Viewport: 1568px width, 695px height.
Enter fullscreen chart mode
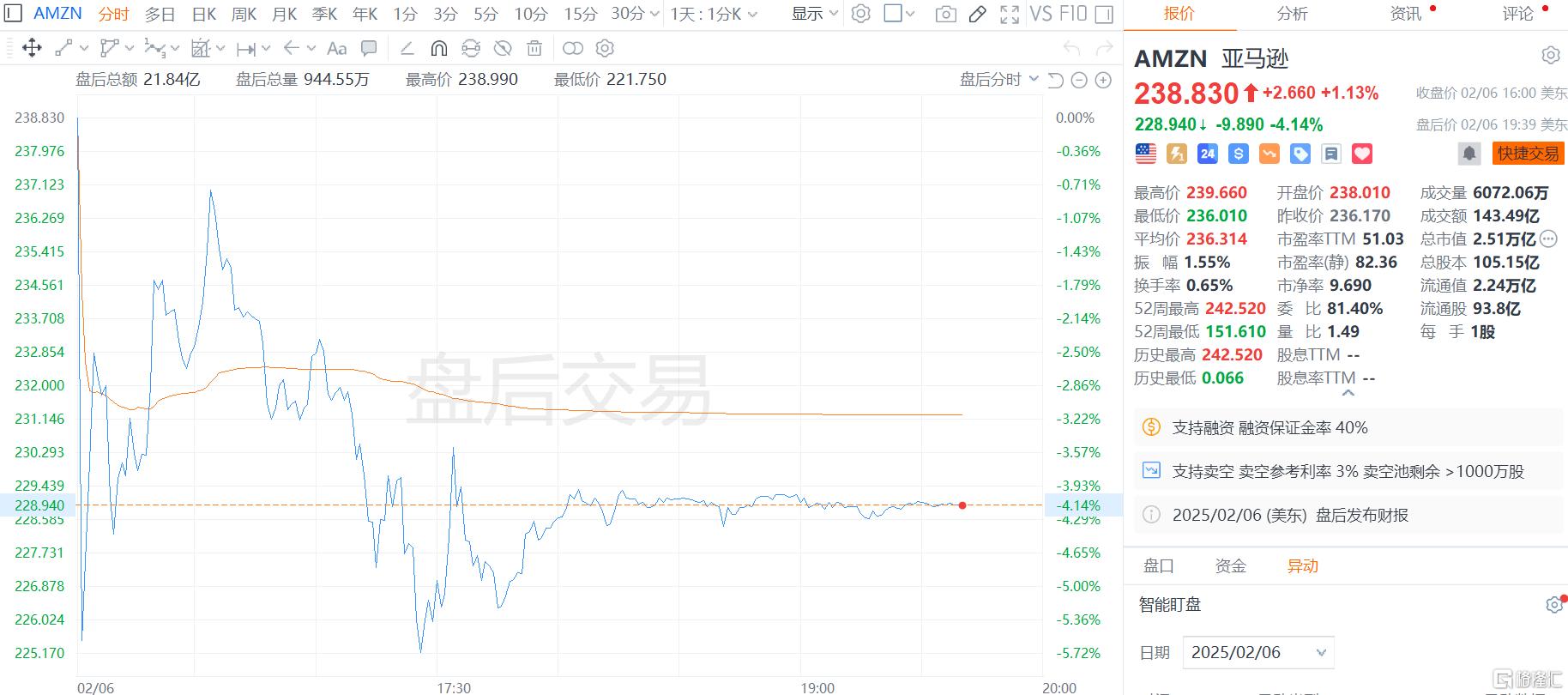(x=1010, y=14)
